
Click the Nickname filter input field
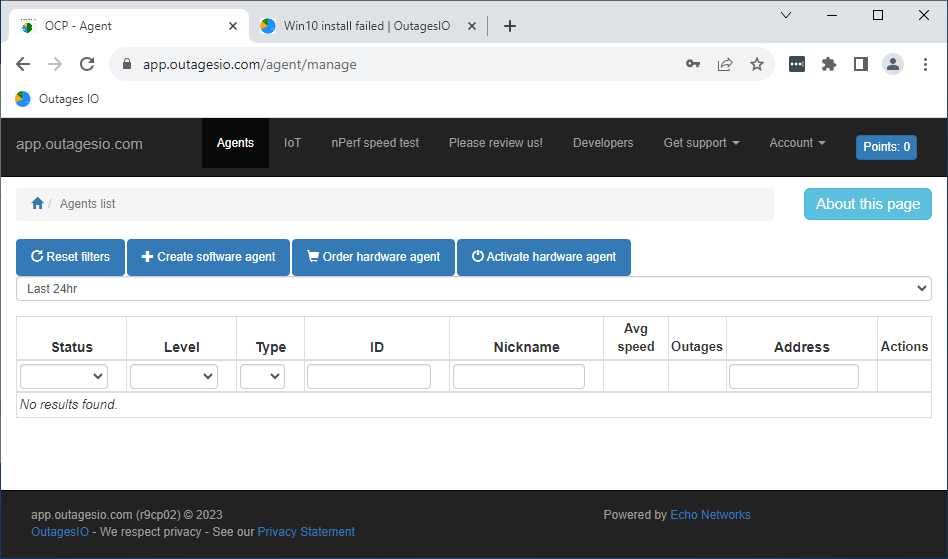(x=519, y=376)
